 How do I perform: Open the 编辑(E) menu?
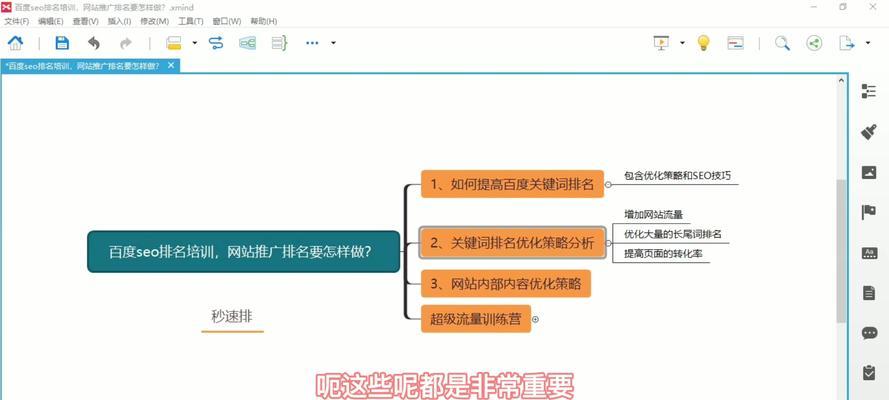tap(50, 21)
